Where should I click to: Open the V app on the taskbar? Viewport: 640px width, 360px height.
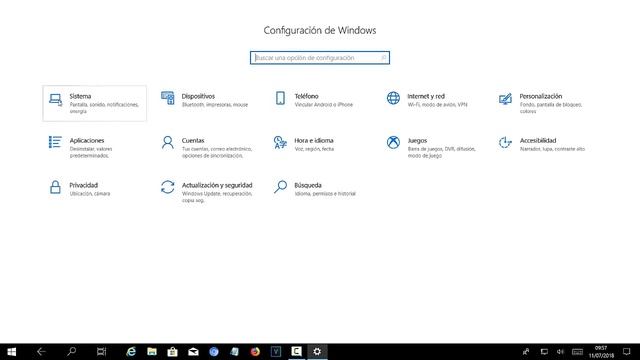pyautogui.click(x=276, y=351)
